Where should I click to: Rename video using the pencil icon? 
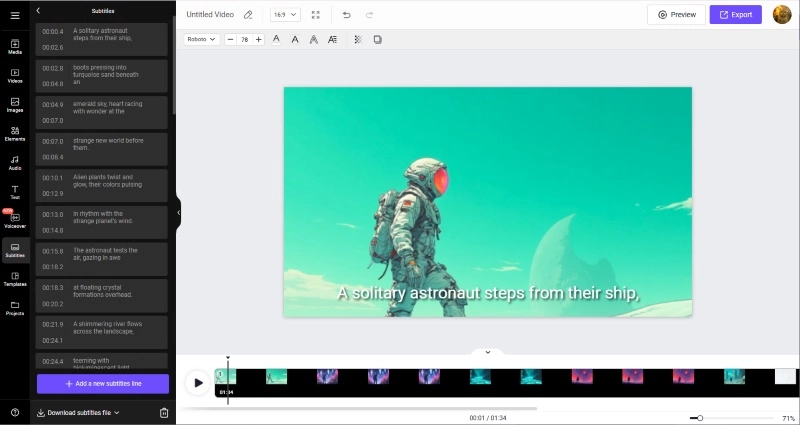[x=248, y=15]
